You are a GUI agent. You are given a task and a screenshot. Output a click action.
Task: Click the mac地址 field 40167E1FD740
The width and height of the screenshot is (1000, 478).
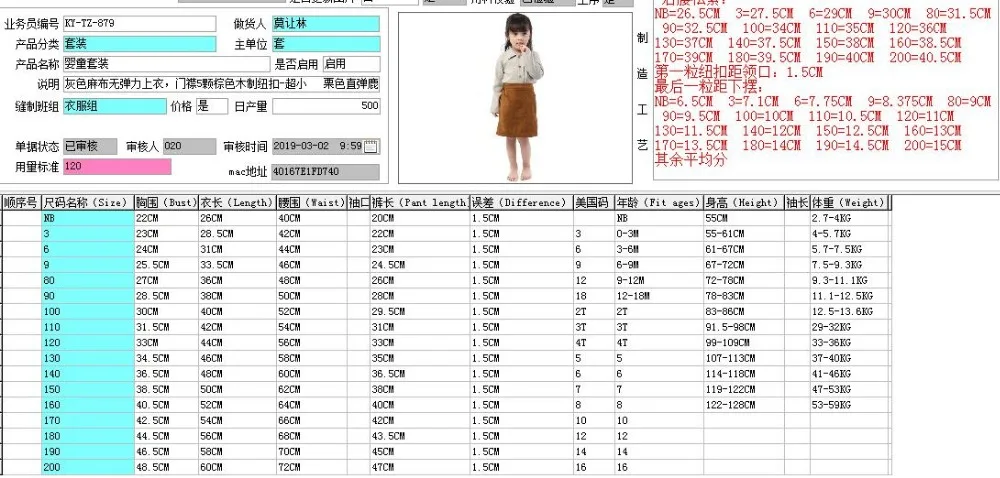tap(325, 172)
